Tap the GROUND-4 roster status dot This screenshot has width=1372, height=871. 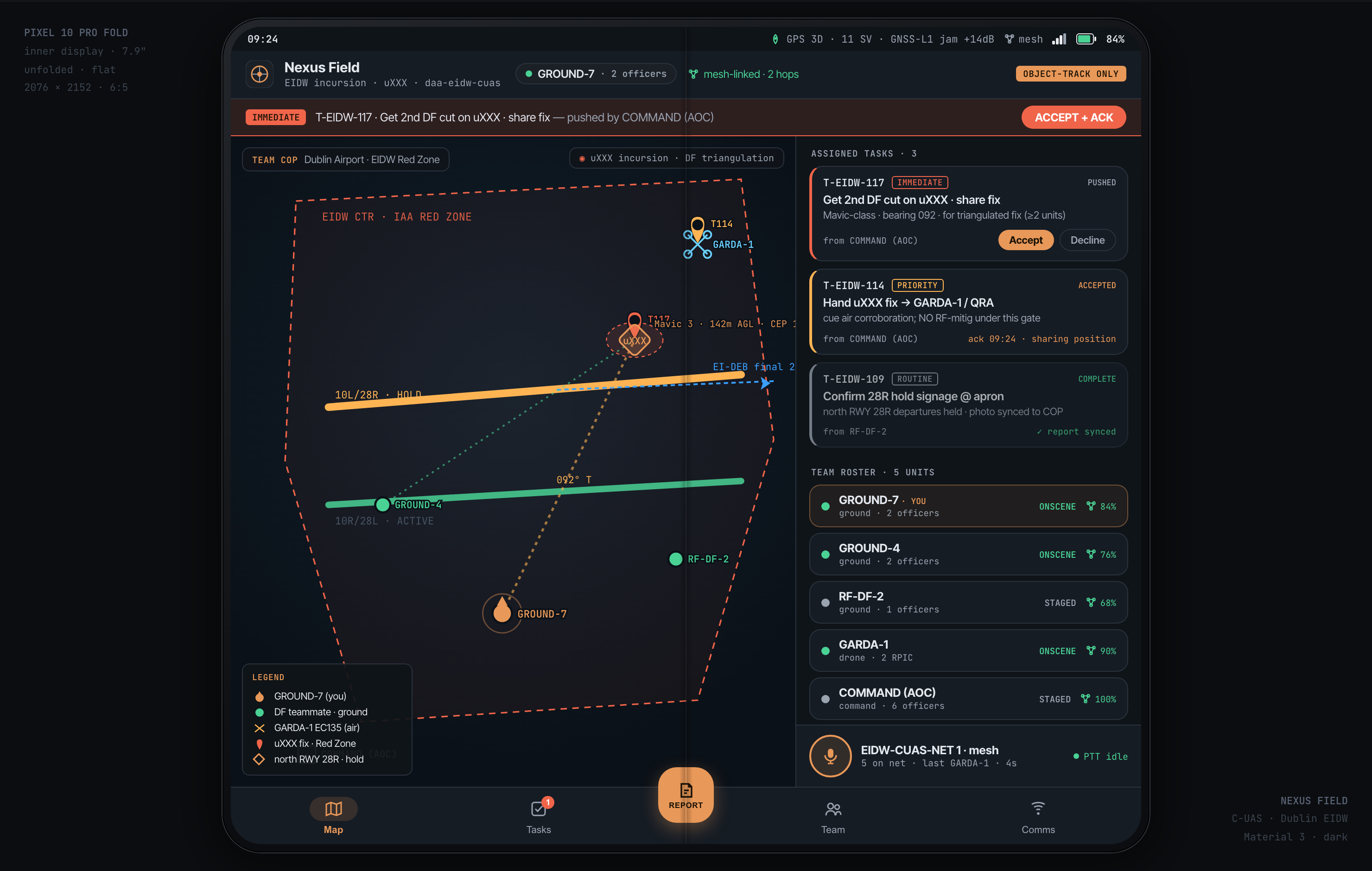(825, 554)
